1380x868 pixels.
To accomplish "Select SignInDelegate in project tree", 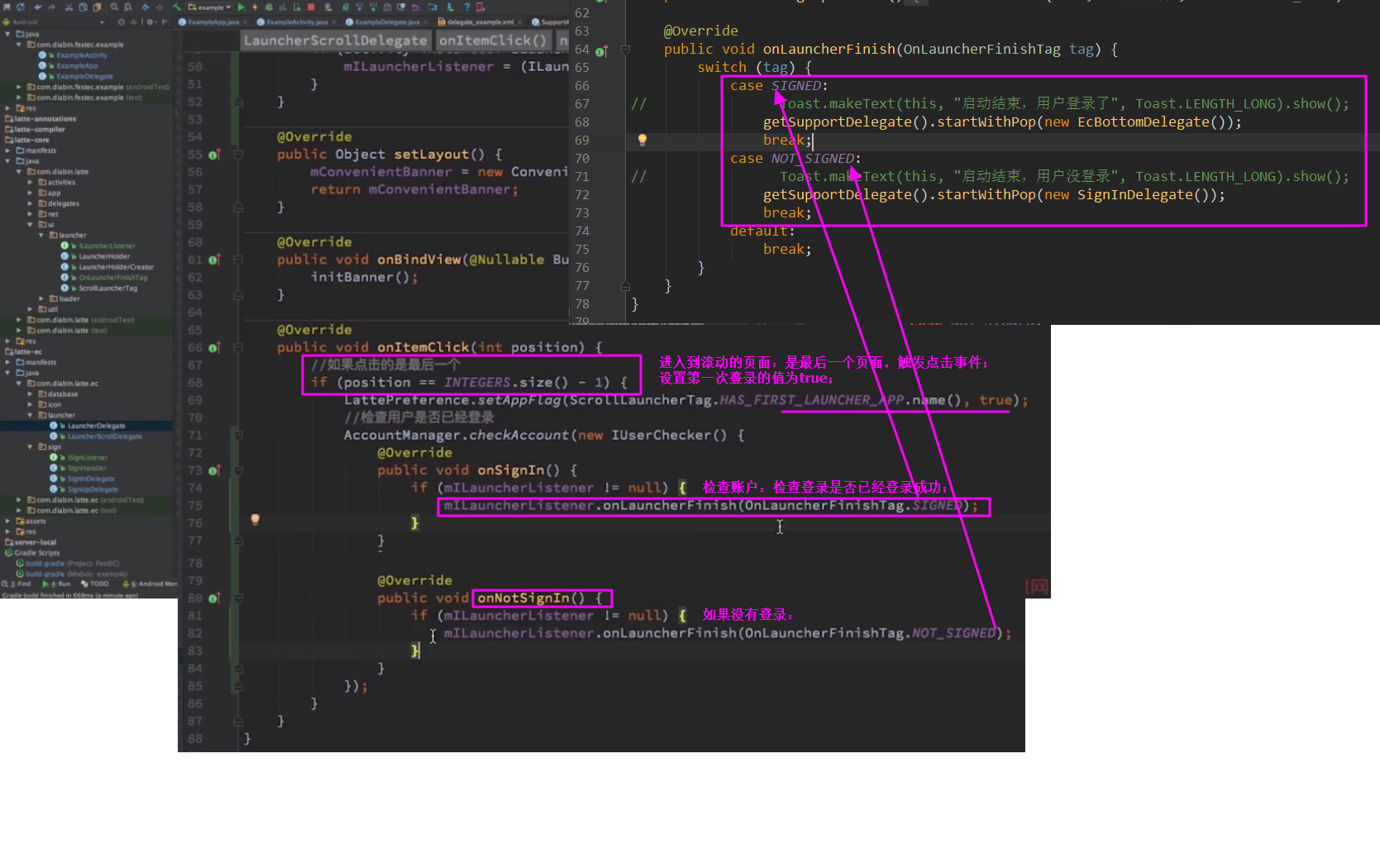I will [82, 479].
